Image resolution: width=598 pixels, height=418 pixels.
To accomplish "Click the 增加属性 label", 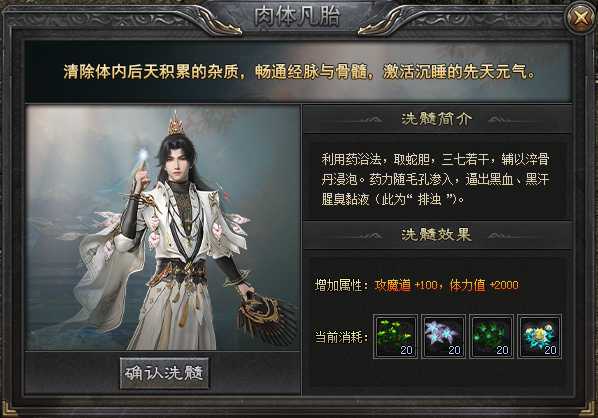I will (342, 285).
